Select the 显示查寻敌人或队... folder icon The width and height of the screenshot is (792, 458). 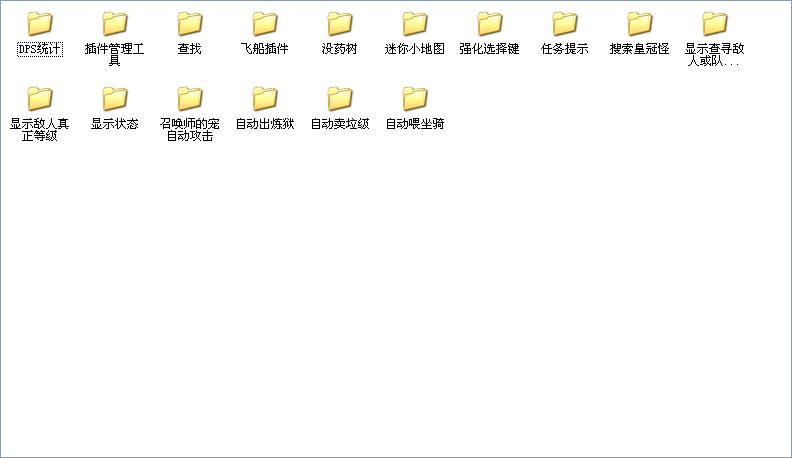pyautogui.click(x=715, y=24)
